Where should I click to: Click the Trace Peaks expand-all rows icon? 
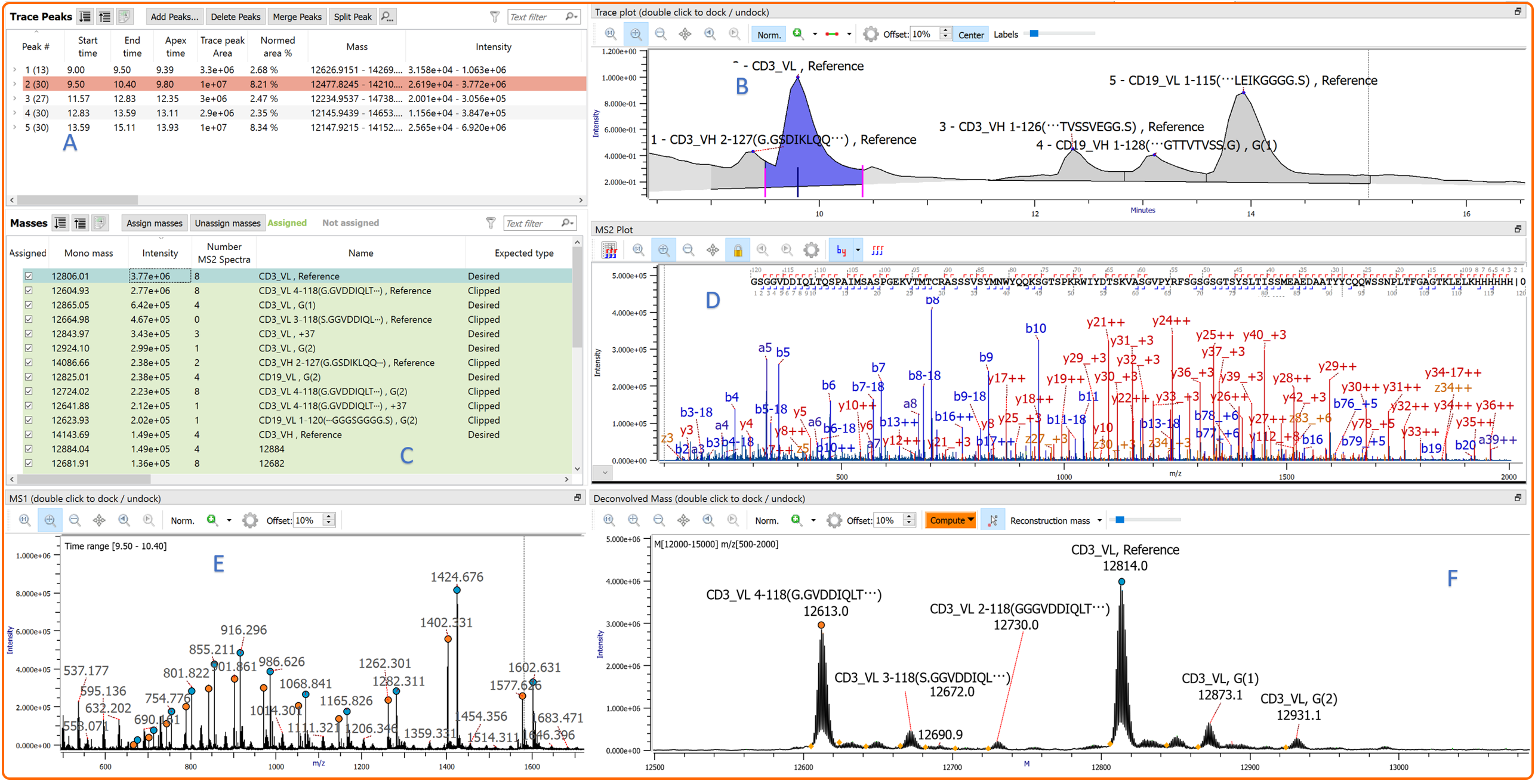[x=85, y=17]
